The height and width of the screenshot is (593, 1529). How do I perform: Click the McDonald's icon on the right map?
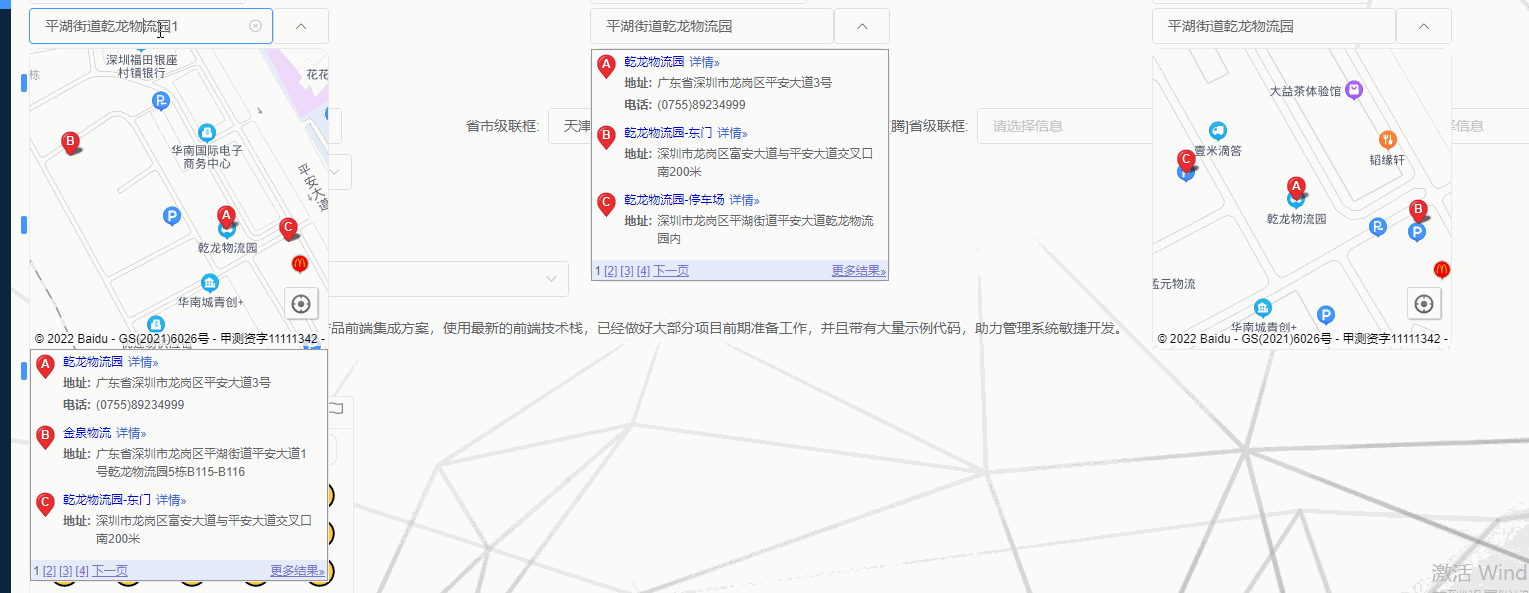coord(1442,269)
